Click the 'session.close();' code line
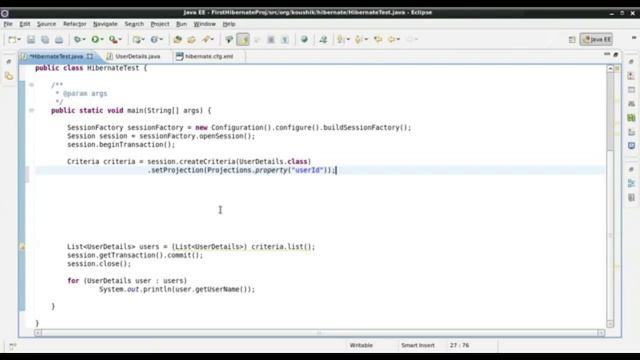Viewport: 640px width, 360px height. [x=99, y=264]
